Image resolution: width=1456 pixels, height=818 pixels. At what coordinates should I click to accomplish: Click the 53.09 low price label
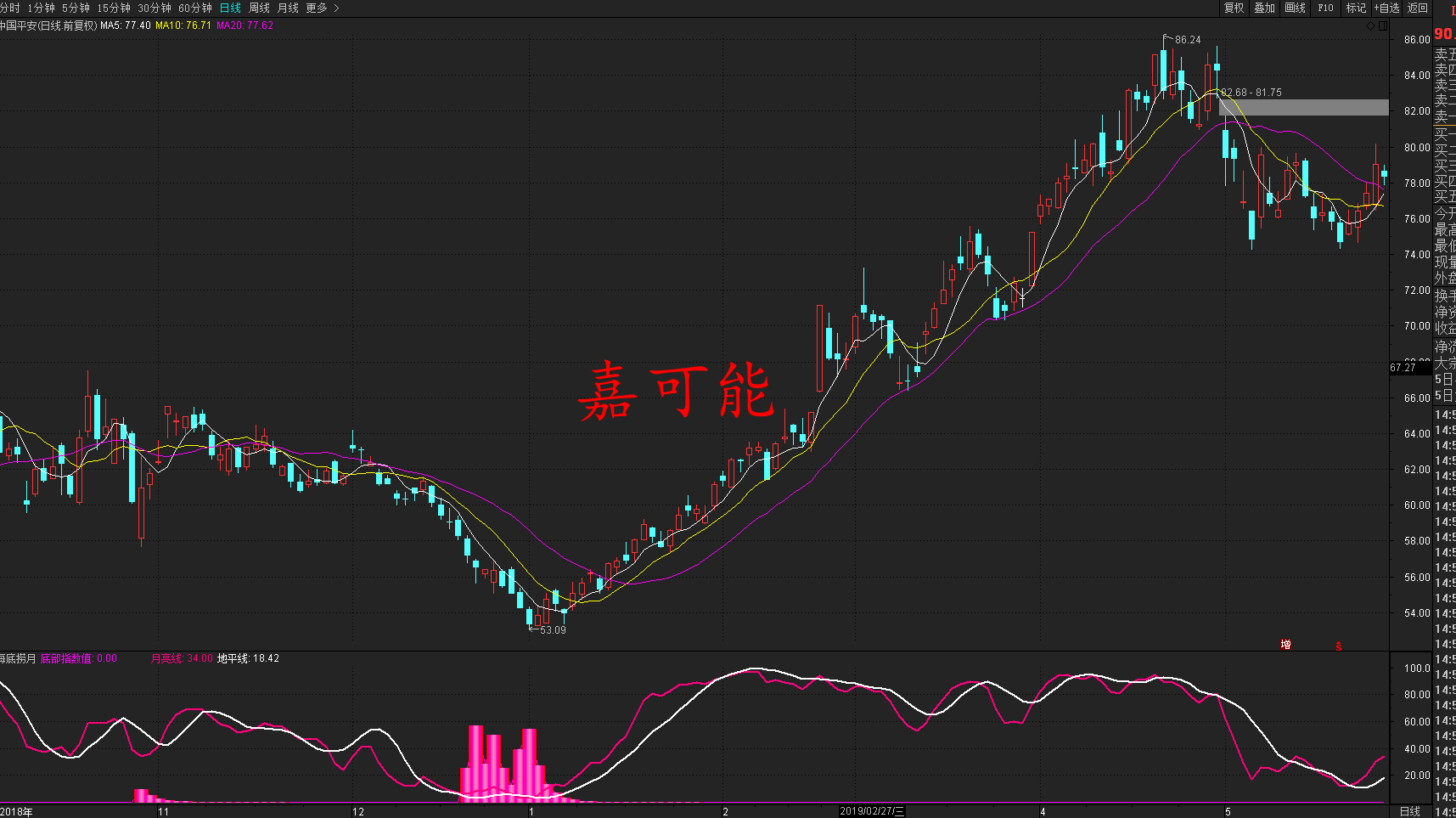coord(553,630)
